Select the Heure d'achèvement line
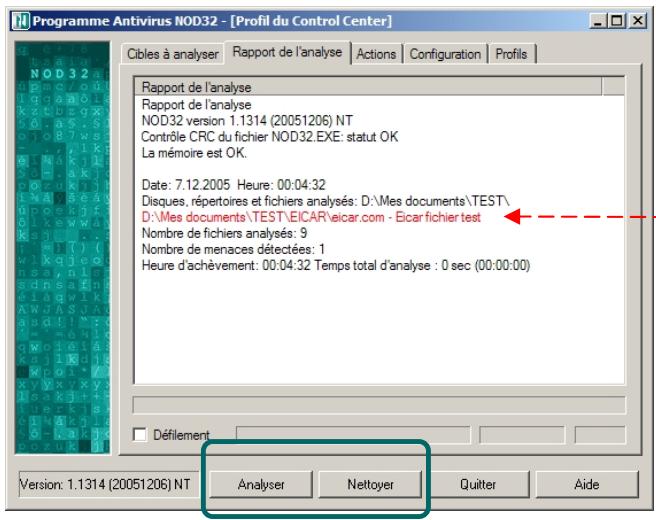Screen dimensions: 656x520 pyautogui.click(x=336, y=265)
